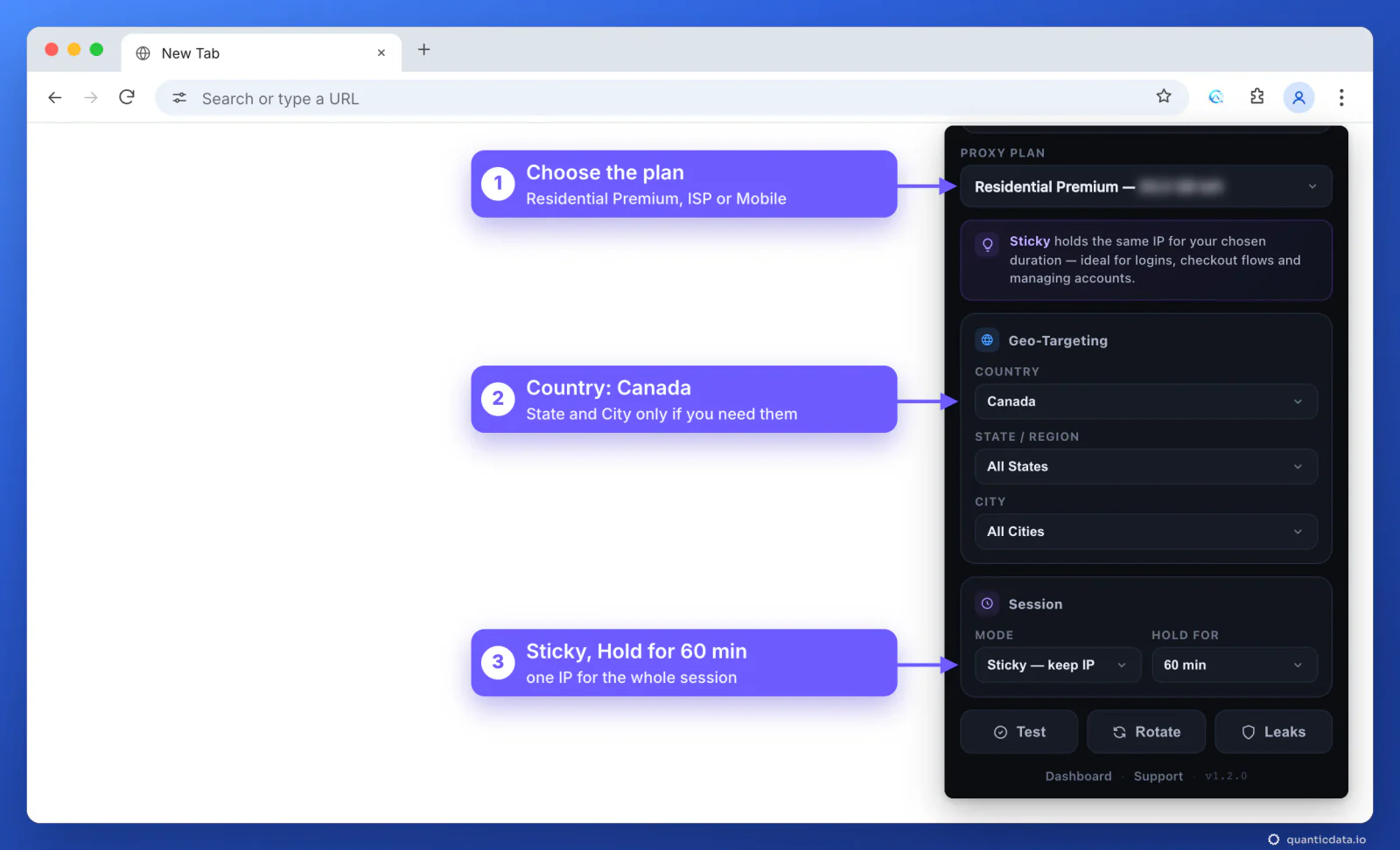
Task: Click the lightbulb tip icon
Action: [987, 245]
